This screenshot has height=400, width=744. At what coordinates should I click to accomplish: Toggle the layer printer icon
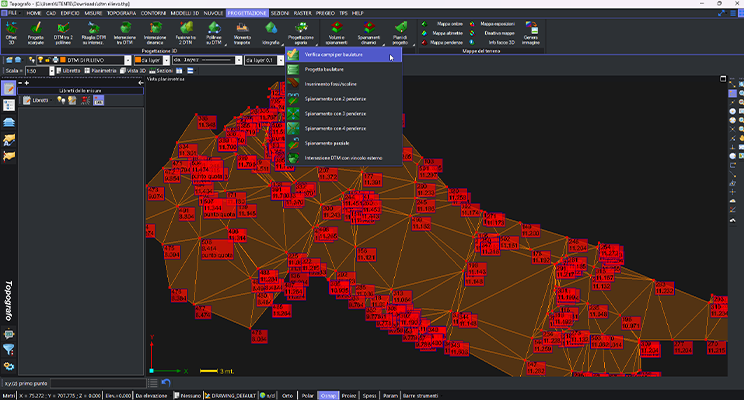coord(55,60)
